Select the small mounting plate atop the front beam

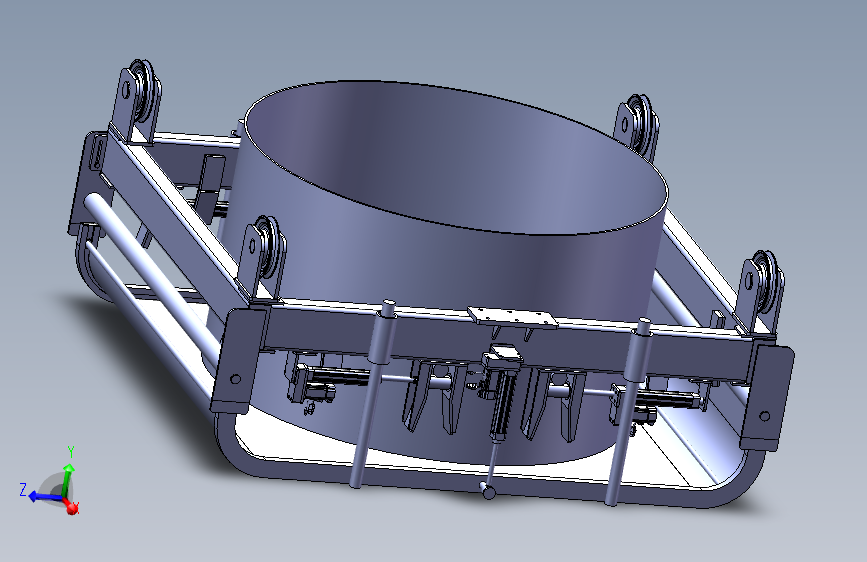click(511, 318)
